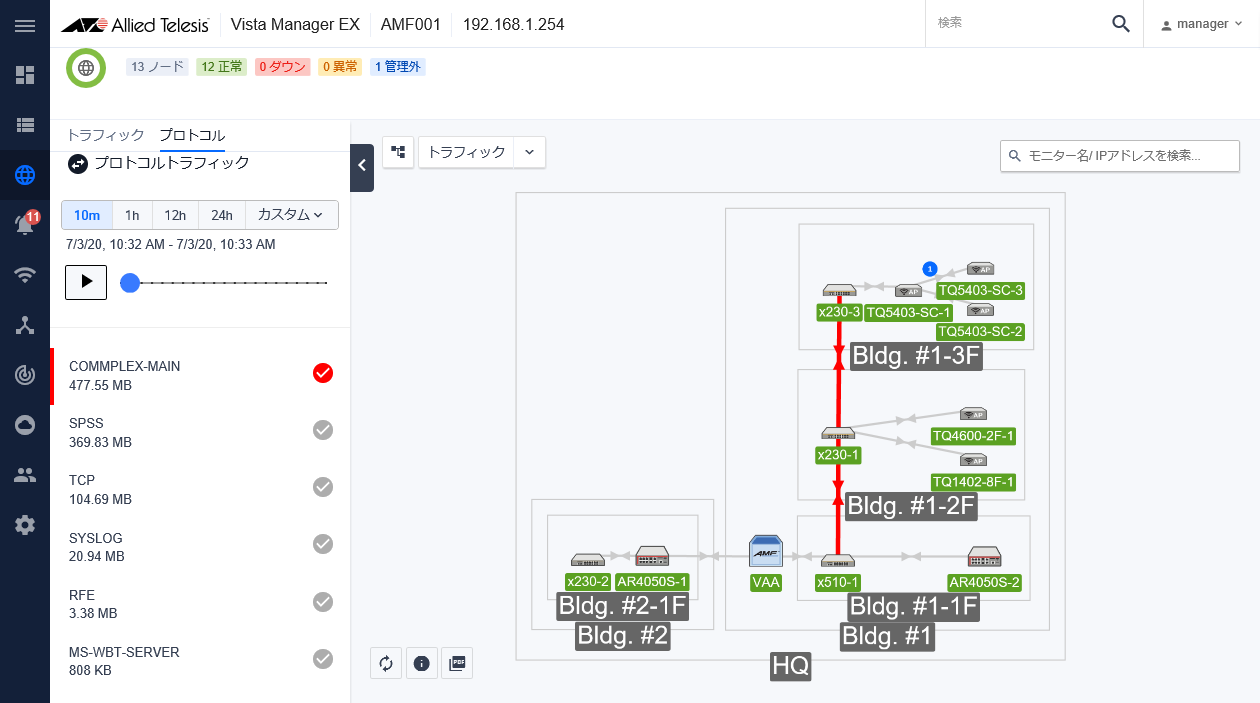Collapse the left panel with chevron
Viewport: 1260px width, 703px height.
click(362, 167)
